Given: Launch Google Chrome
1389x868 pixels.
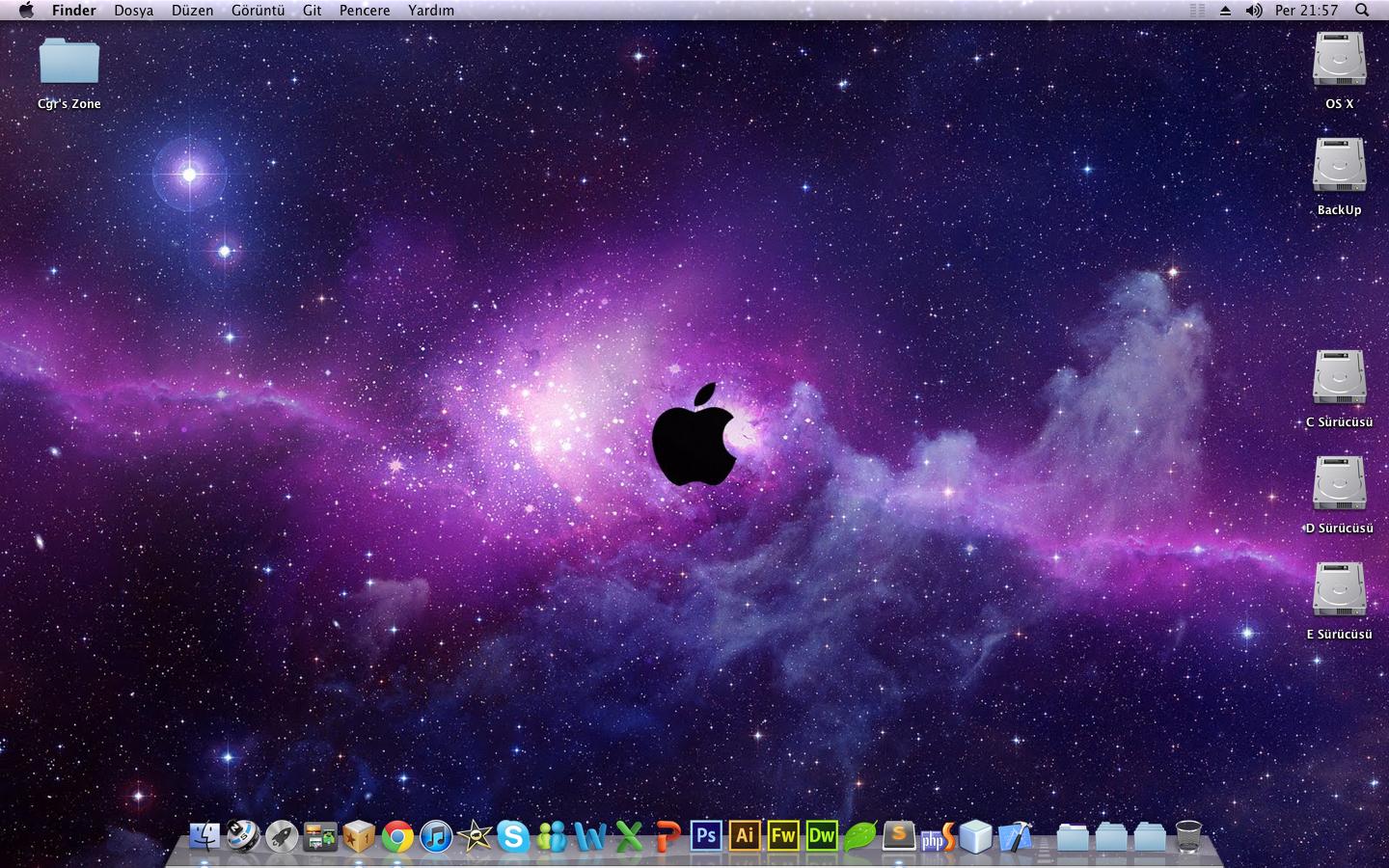Looking at the screenshot, I should pyautogui.click(x=397, y=836).
